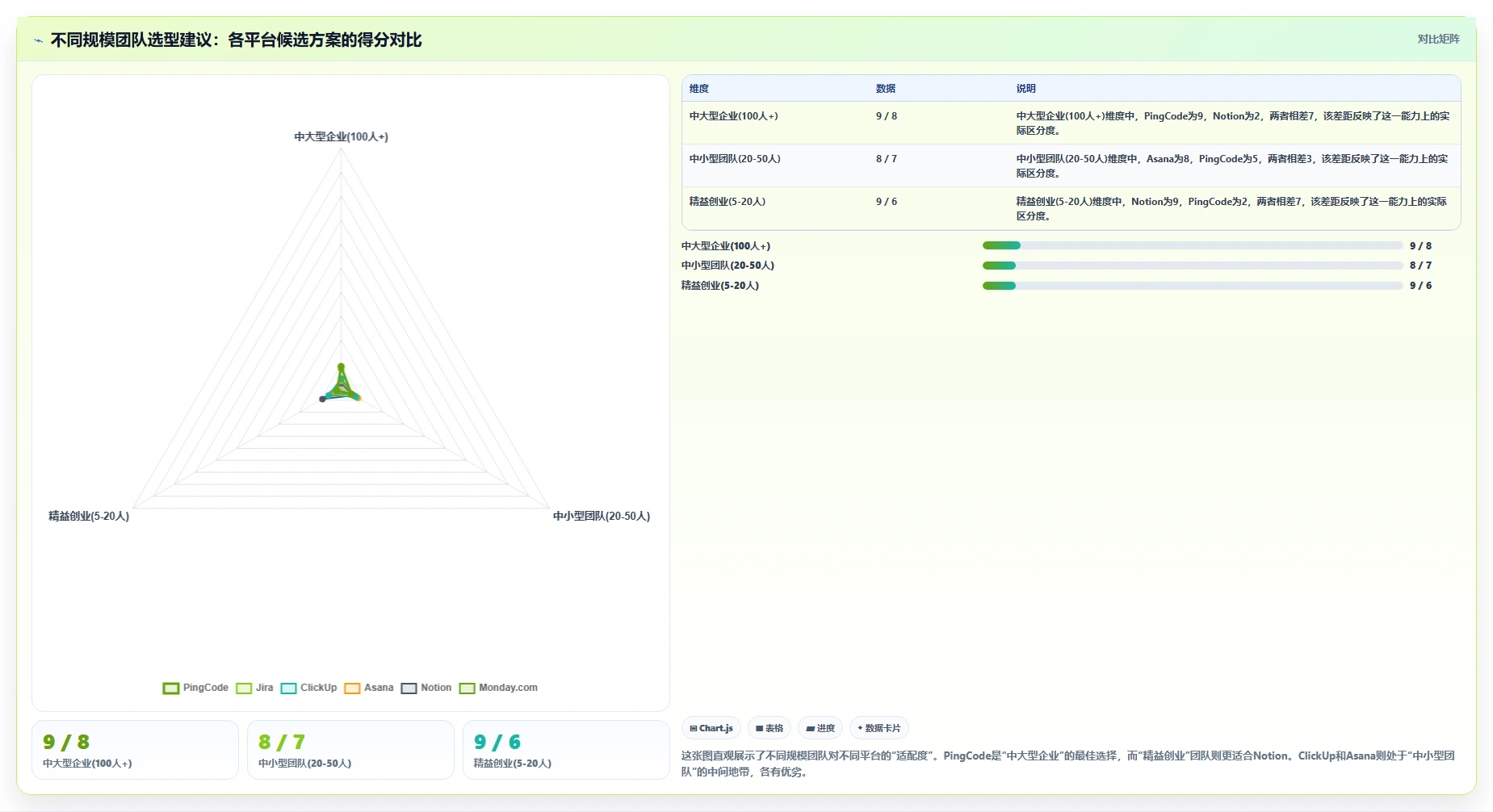Click progress value 9 / 6 beside bar
The height and width of the screenshot is (812, 1493).
[x=1420, y=286]
